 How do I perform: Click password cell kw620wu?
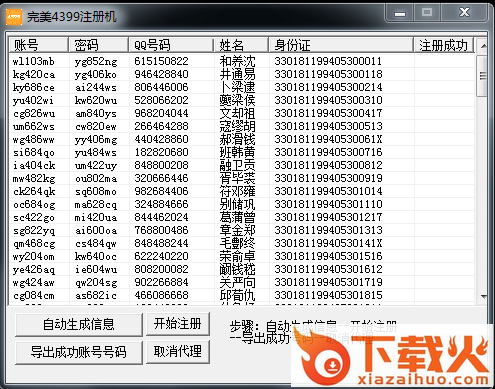(x=96, y=100)
